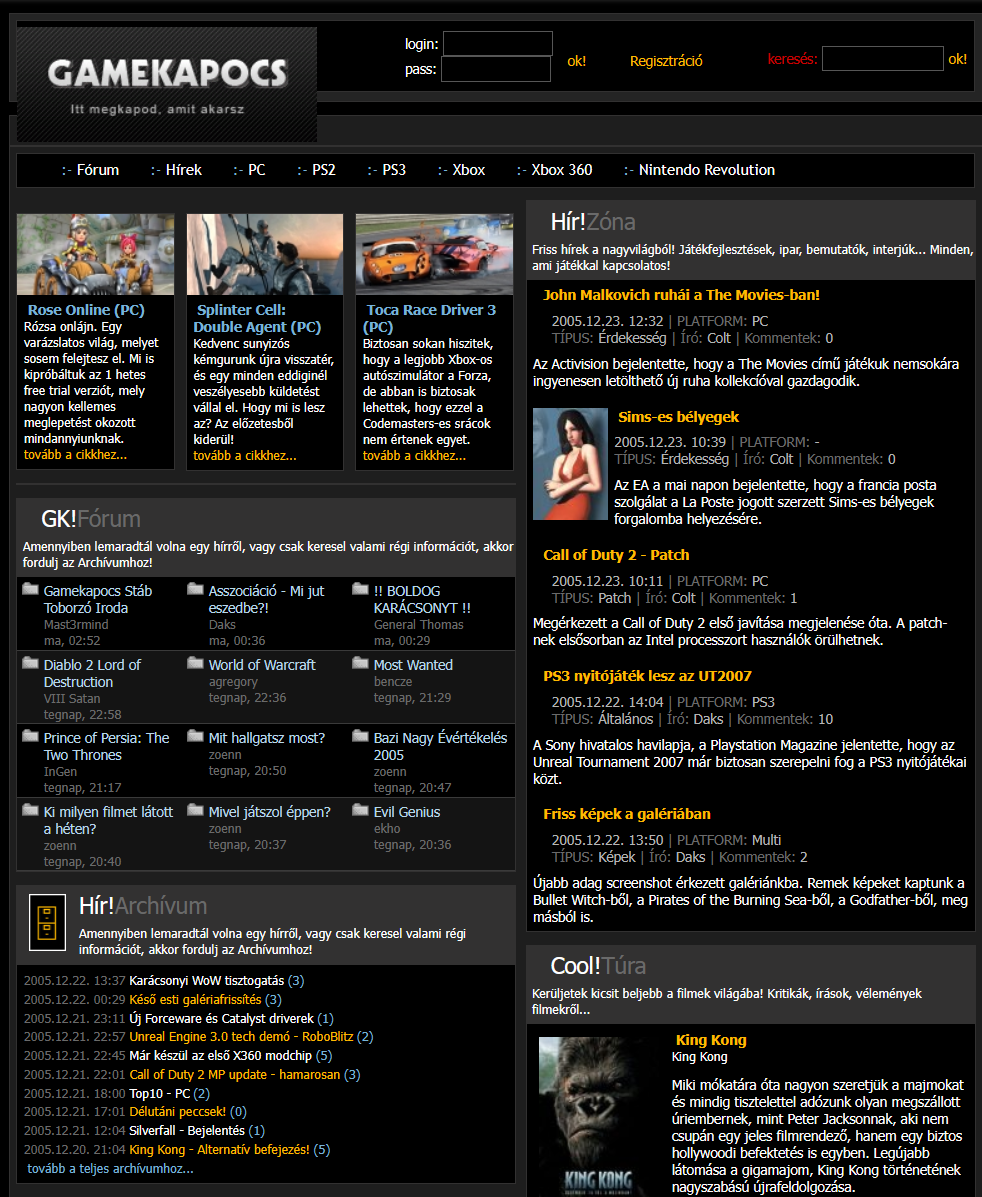Image resolution: width=982 pixels, height=1197 pixels.
Task: Open archive item Top10 - PC
Action: (160, 1093)
